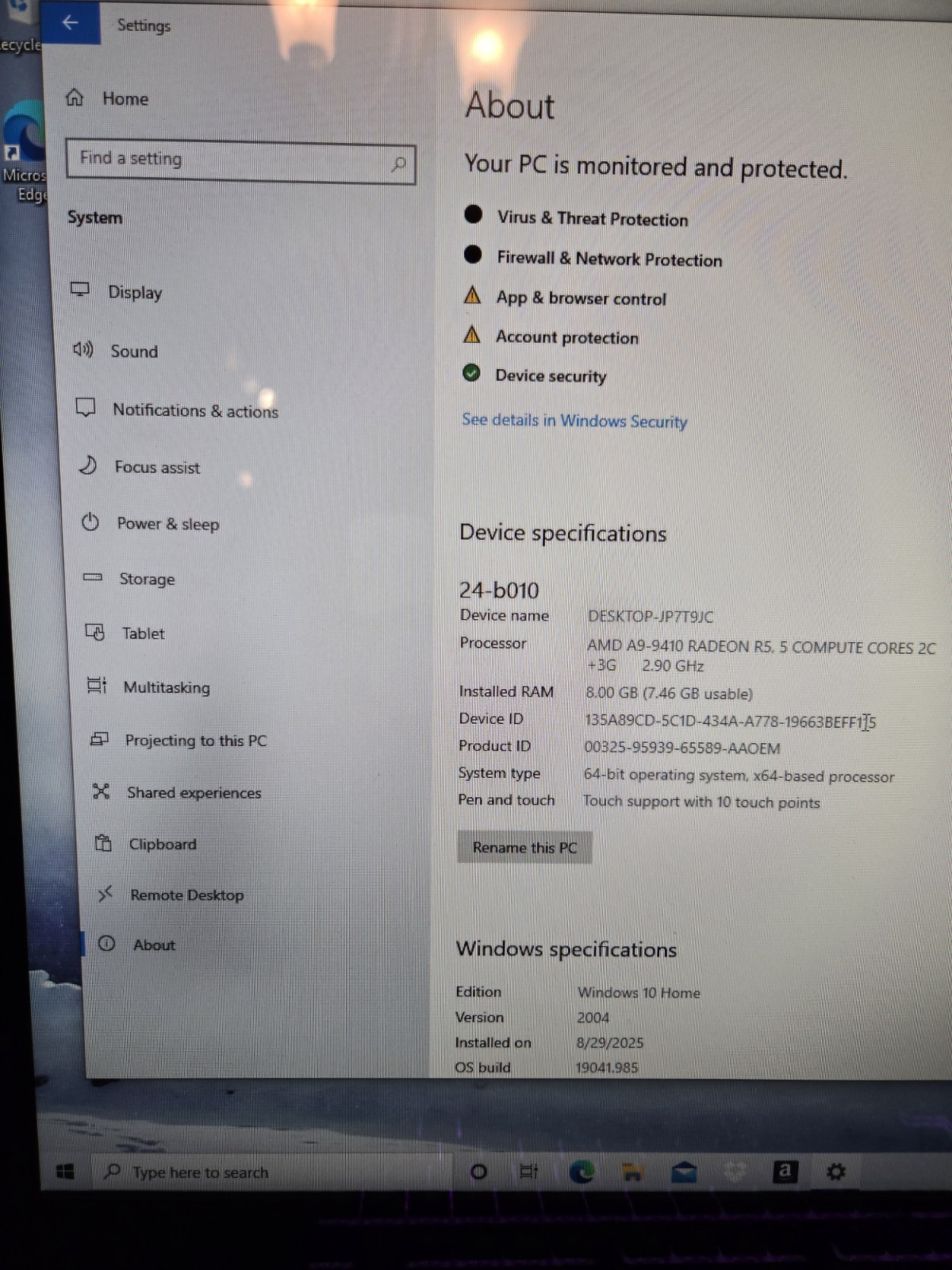Viewport: 952px width, 1270px height.
Task: Click the 8.00 GB installed RAM value
Action: click(669, 693)
